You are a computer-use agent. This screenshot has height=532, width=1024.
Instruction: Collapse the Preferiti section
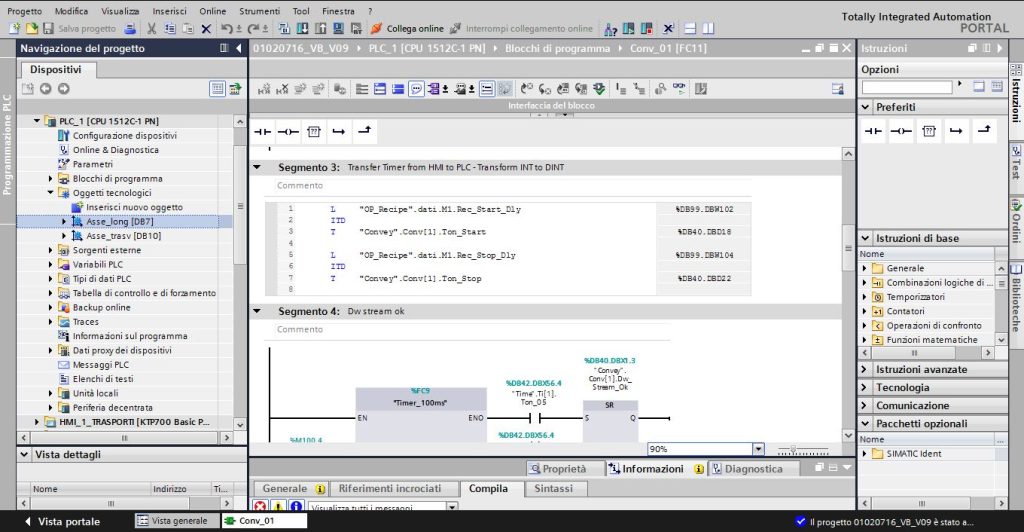[x=865, y=107]
